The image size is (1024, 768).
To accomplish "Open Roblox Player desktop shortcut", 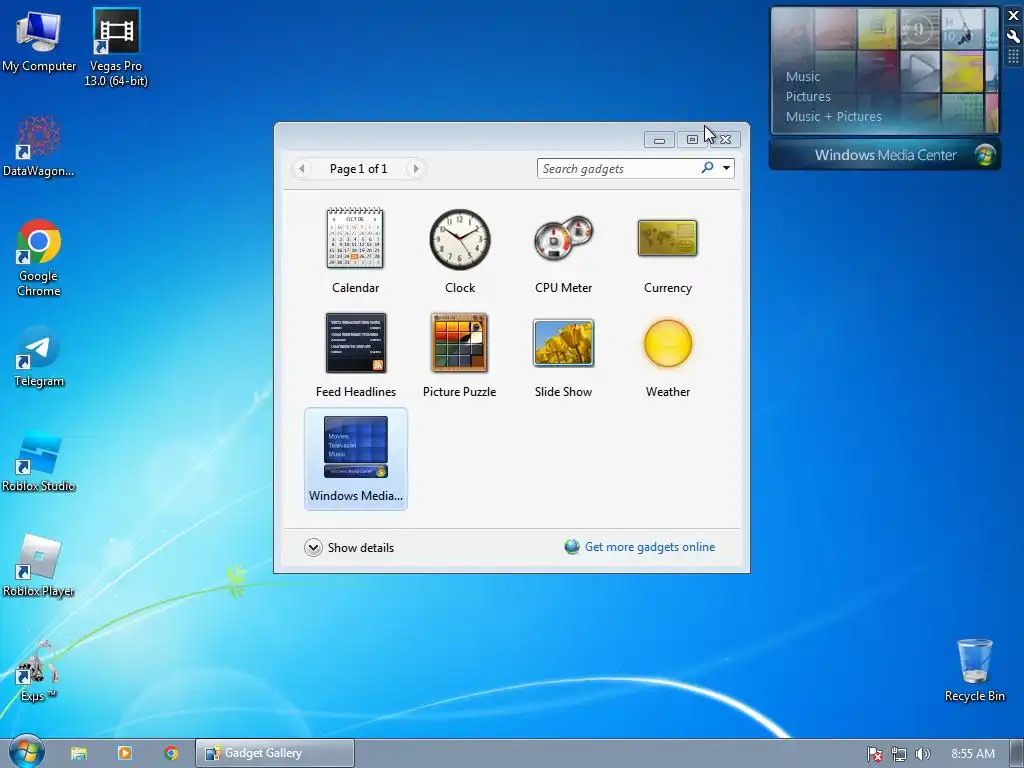I will point(39,566).
